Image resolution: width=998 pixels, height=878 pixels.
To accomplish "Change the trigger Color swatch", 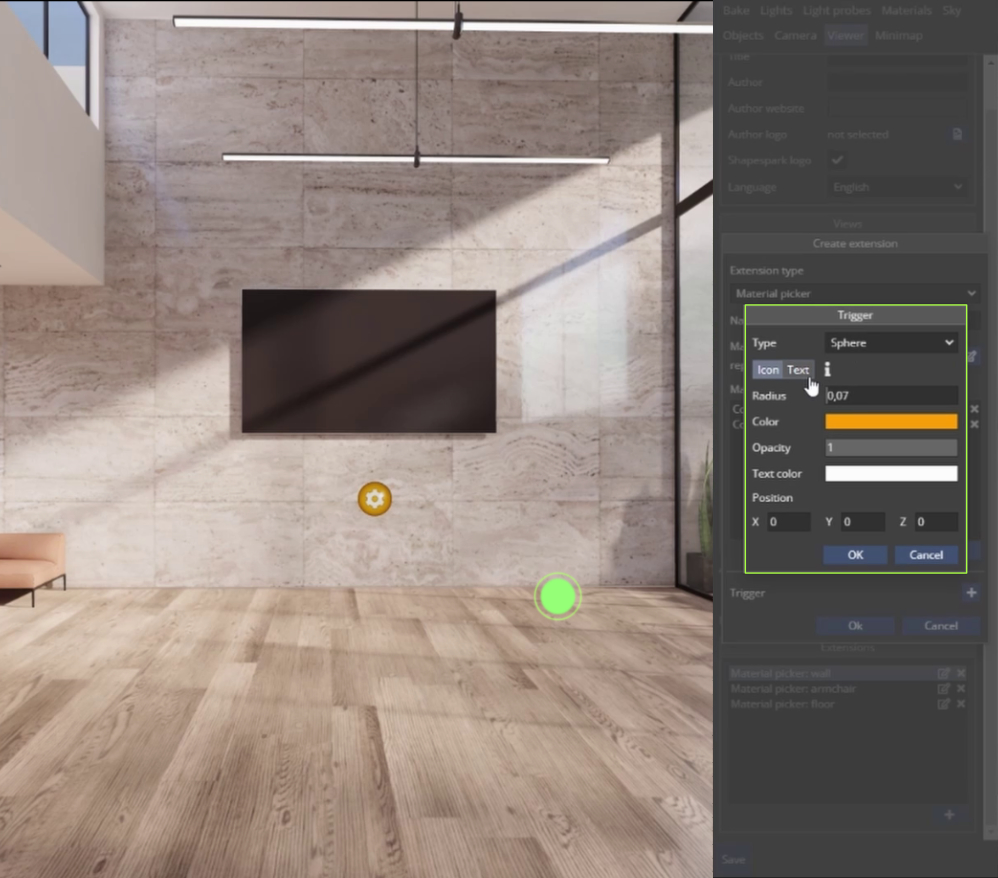I will point(889,421).
